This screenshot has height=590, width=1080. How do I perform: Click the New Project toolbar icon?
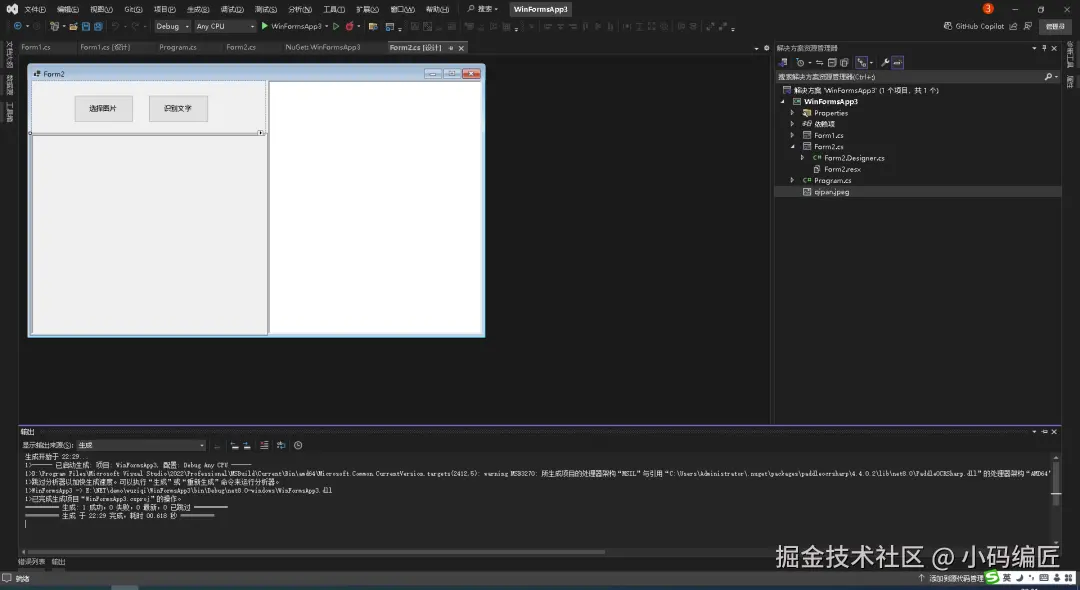click(x=54, y=26)
